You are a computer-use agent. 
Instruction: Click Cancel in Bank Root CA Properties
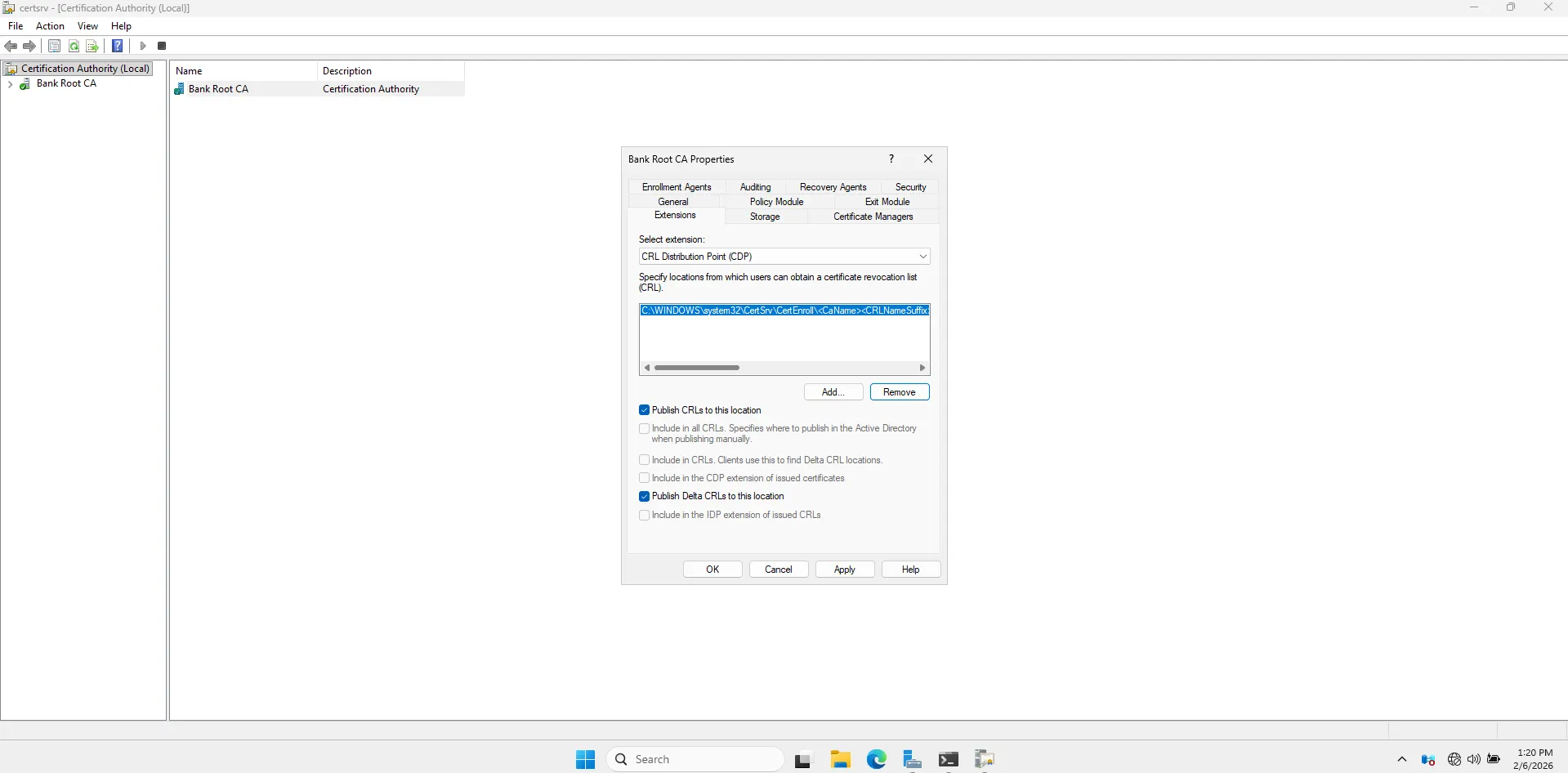click(x=779, y=570)
